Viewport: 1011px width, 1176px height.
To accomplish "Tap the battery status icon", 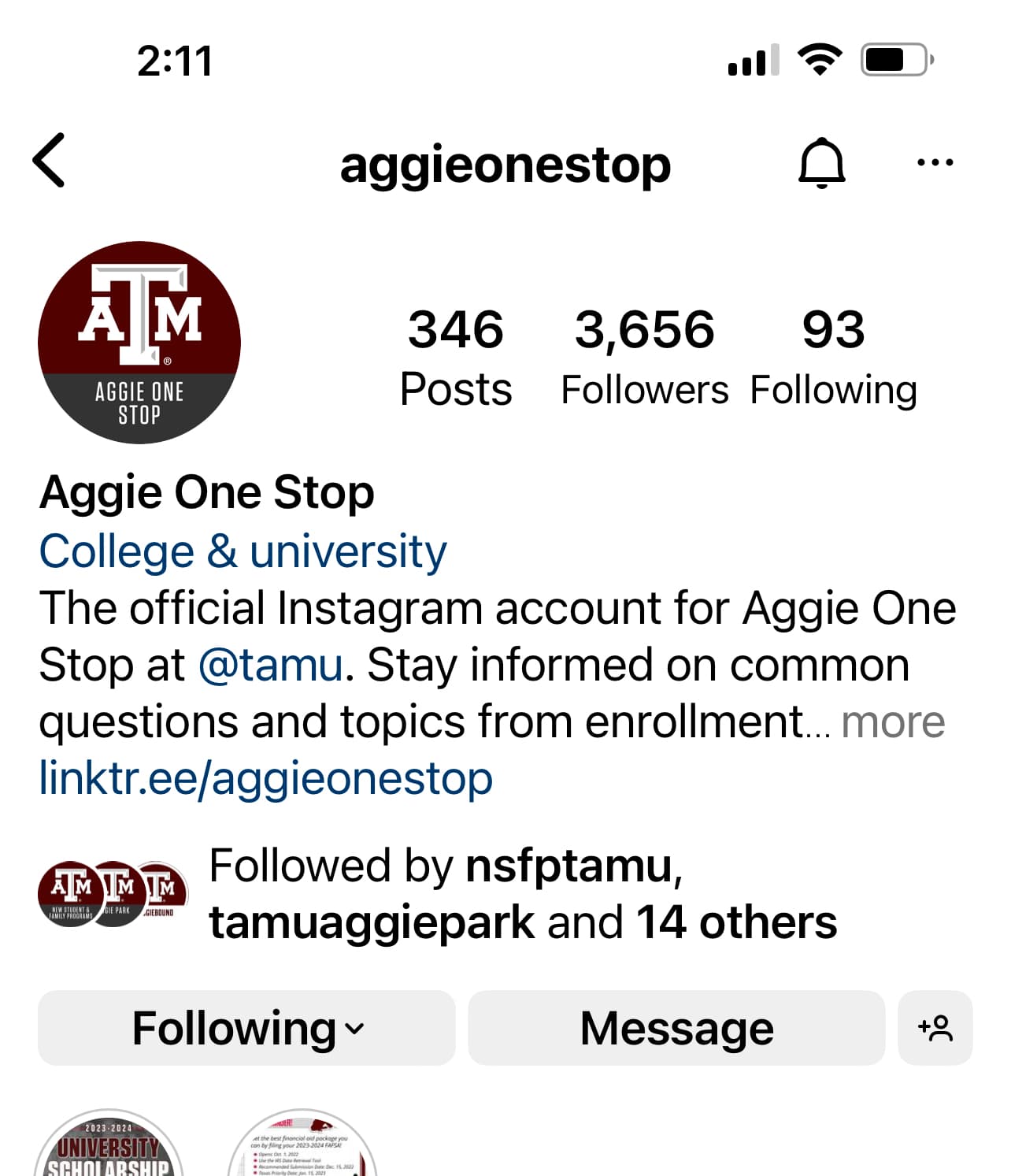I will (898, 60).
